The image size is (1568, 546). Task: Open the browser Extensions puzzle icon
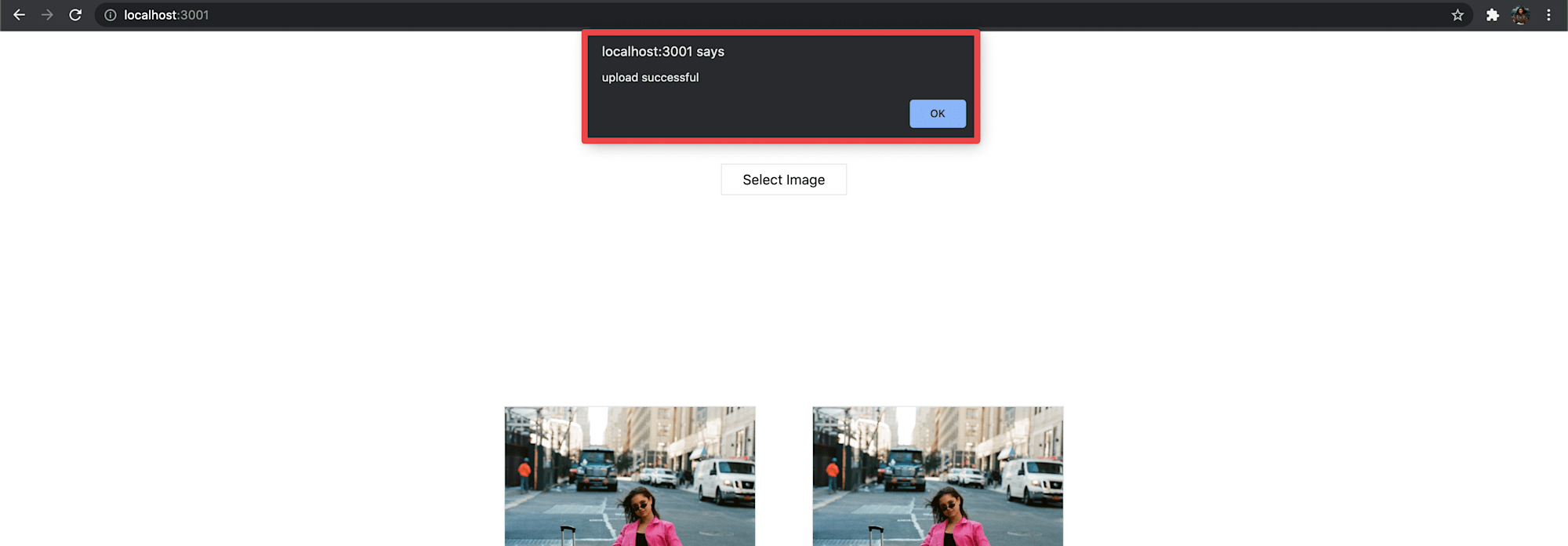pos(1493,15)
